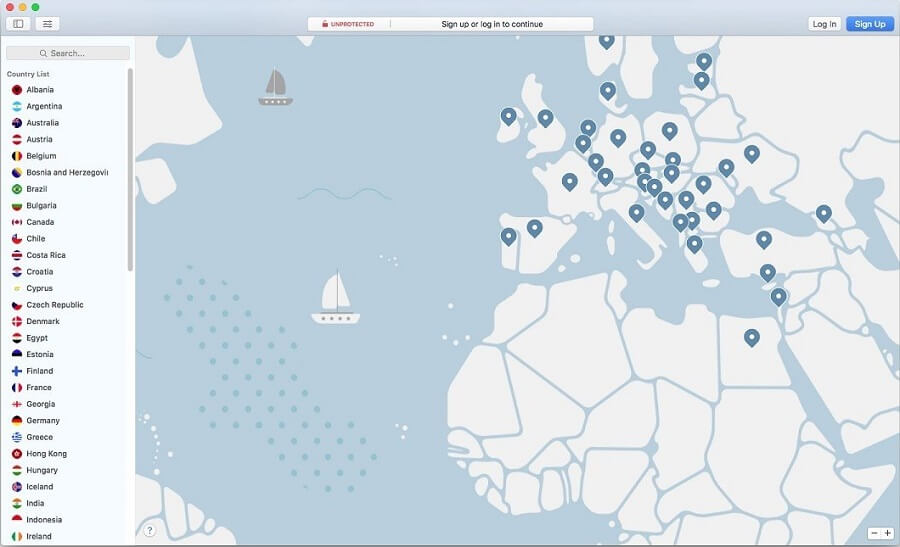Image resolution: width=900 pixels, height=547 pixels.
Task: Open the settings sliders icon
Action: tap(47, 23)
